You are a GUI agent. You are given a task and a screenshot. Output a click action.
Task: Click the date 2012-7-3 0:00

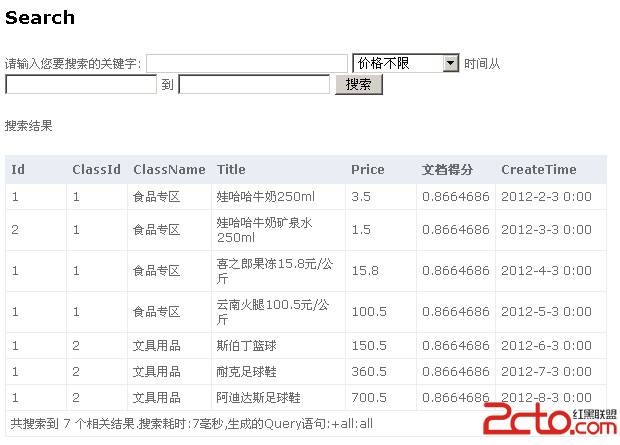[x=546, y=371]
